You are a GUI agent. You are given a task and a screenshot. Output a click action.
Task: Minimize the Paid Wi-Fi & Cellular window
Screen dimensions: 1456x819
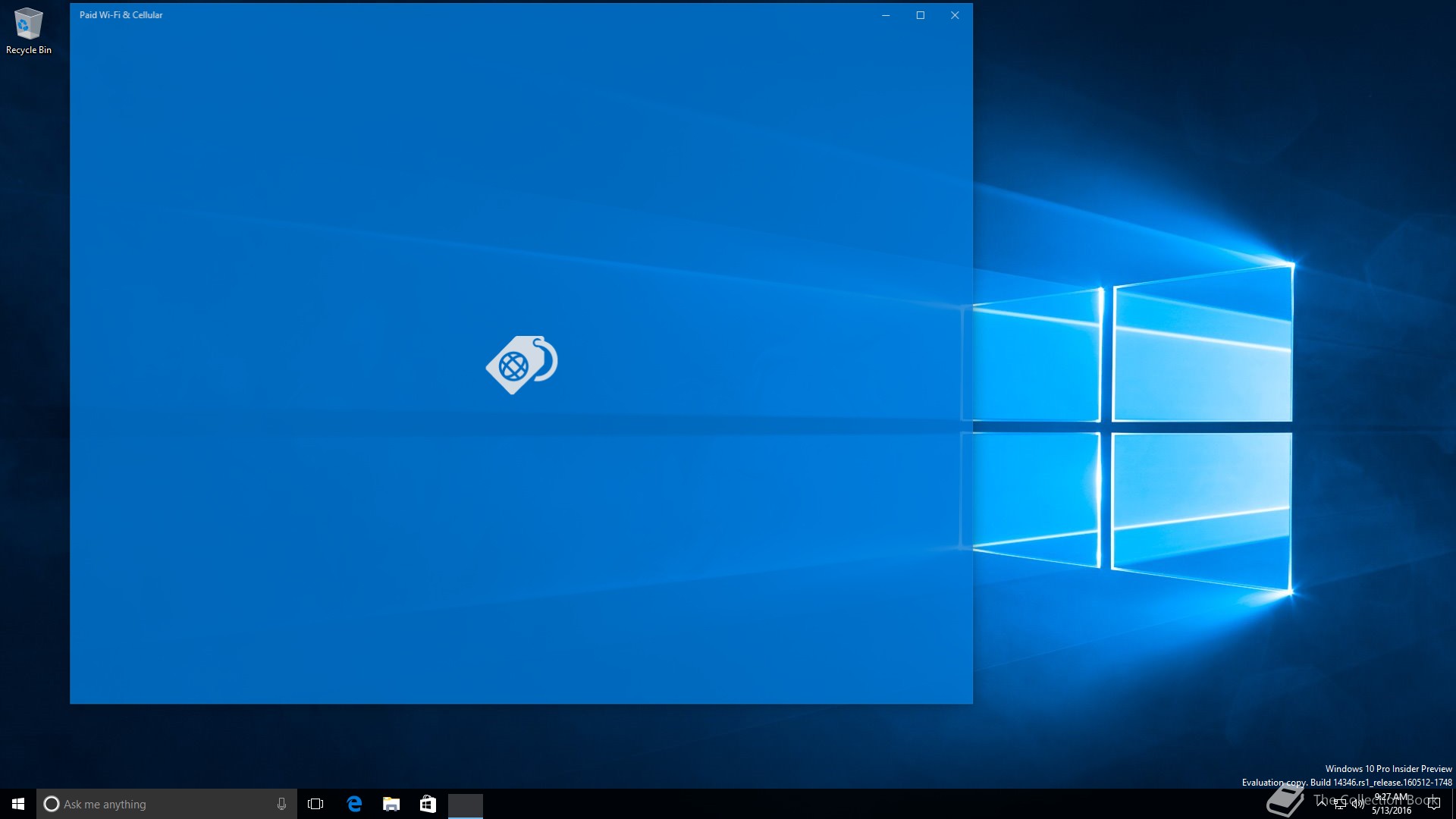(886, 15)
